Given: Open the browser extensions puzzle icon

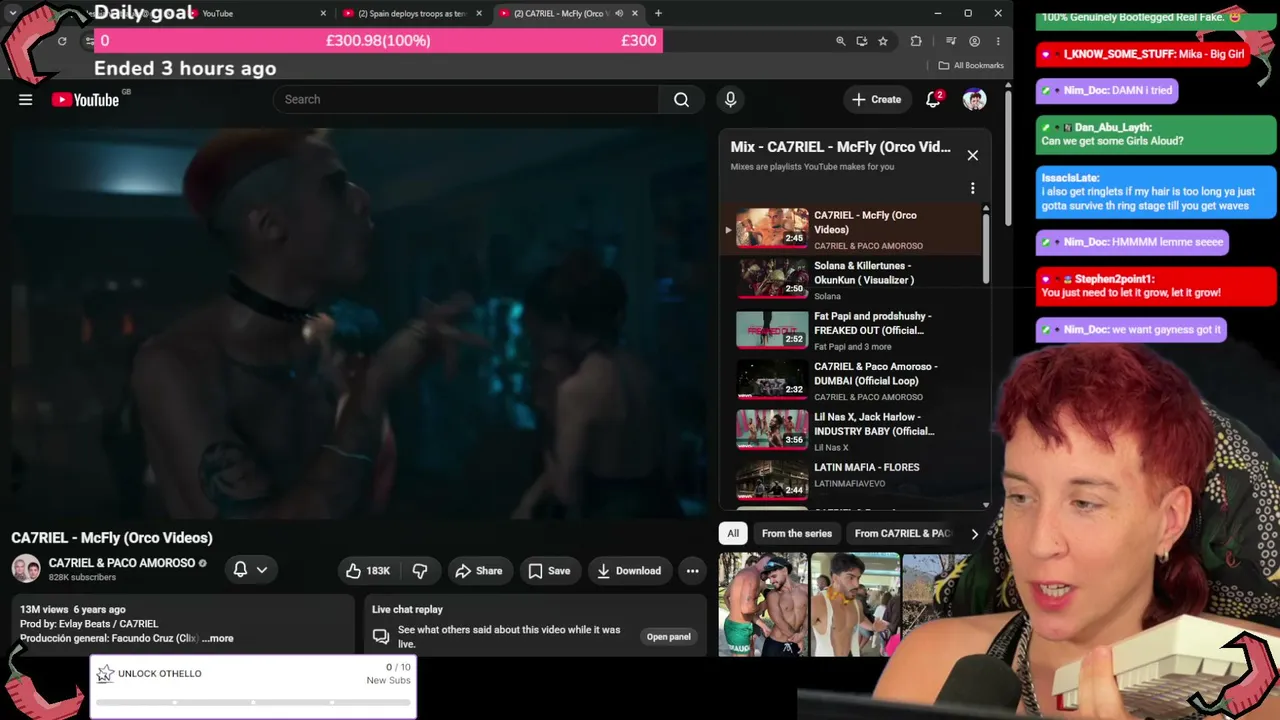Looking at the screenshot, I should point(916,41).
